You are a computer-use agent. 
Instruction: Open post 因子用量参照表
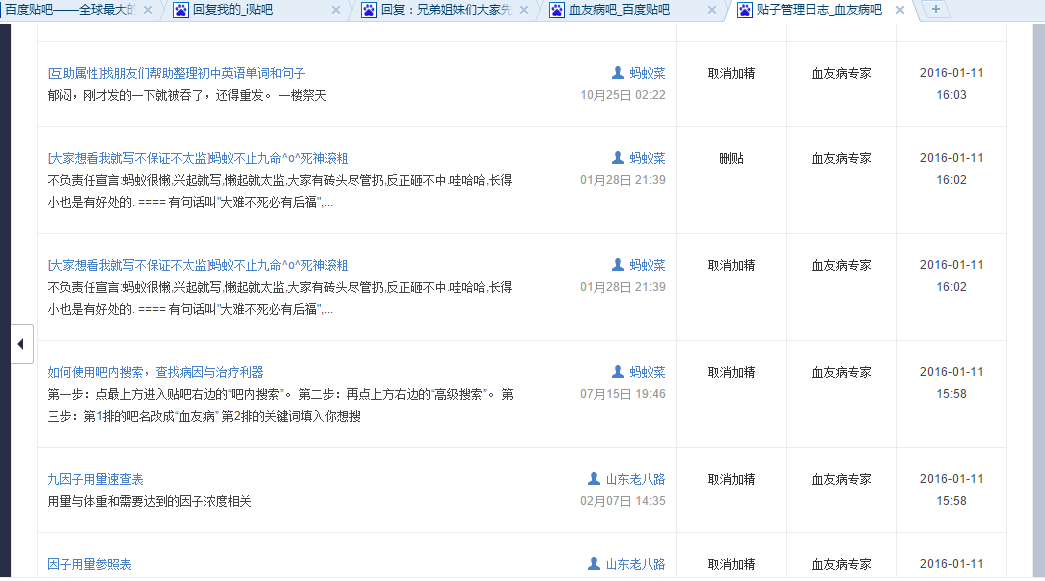89,564
